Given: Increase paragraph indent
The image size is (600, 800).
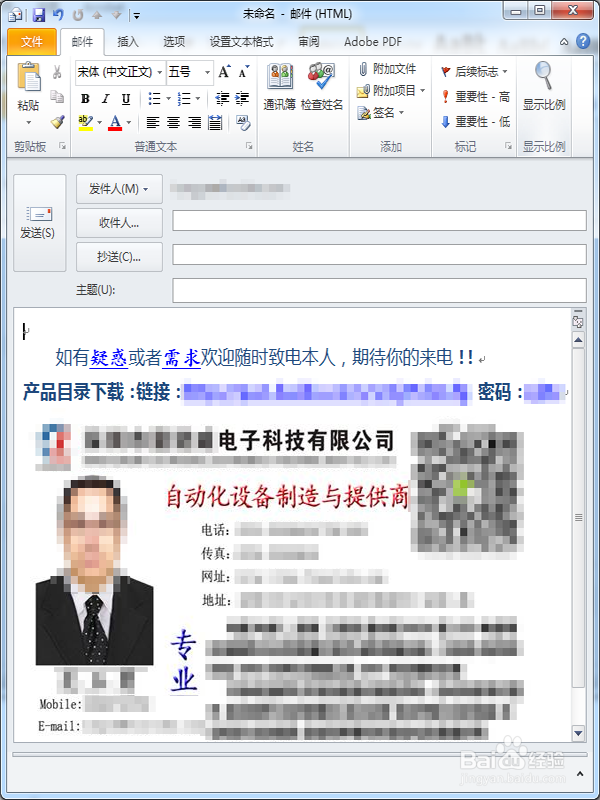Looking at the screenshot, I should pos(242,98).
